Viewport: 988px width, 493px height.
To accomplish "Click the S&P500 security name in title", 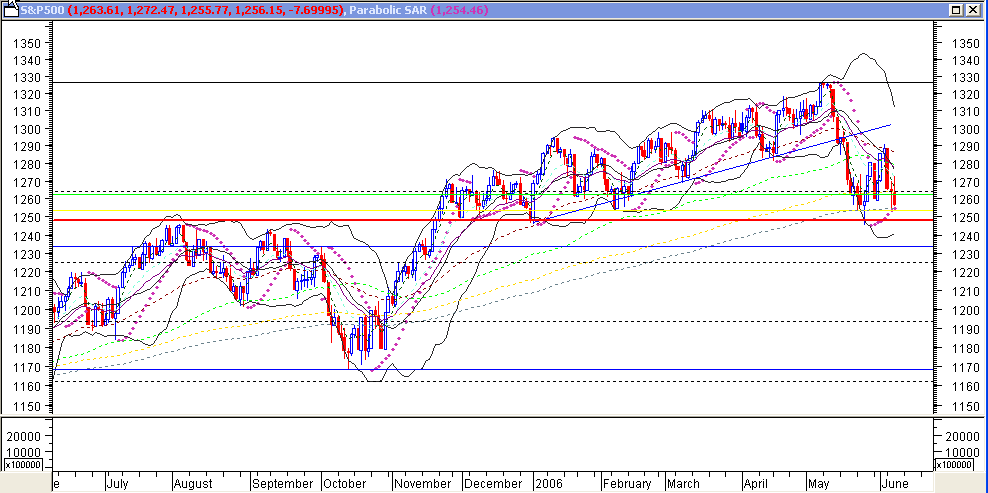I will click(x=40, y=10).
